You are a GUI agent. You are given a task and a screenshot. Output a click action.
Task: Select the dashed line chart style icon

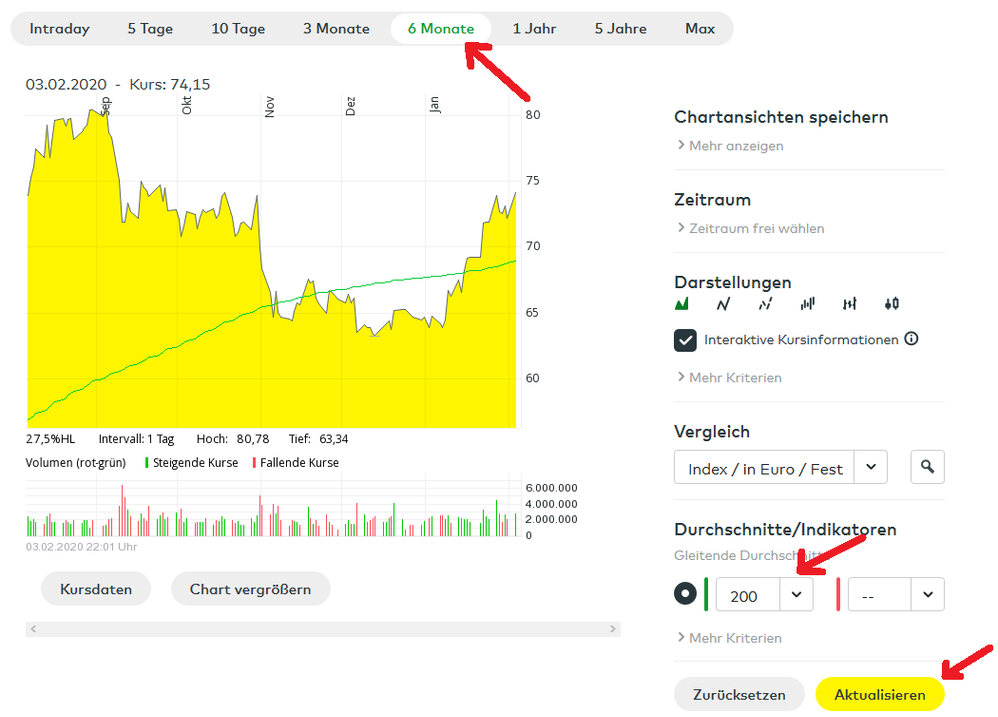click(x=766, y=304)
